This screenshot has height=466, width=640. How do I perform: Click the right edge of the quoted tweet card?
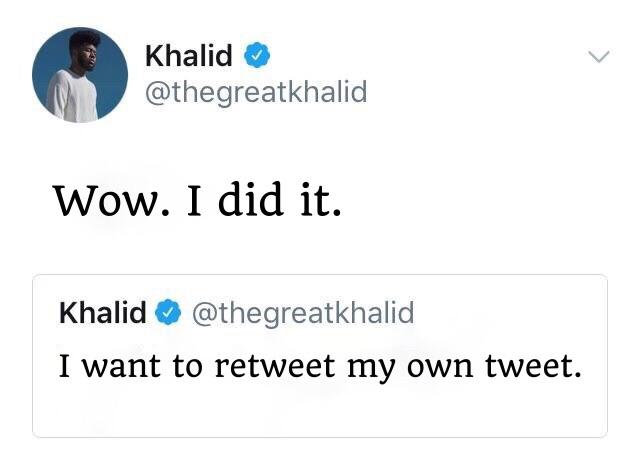tap(605, 356)
